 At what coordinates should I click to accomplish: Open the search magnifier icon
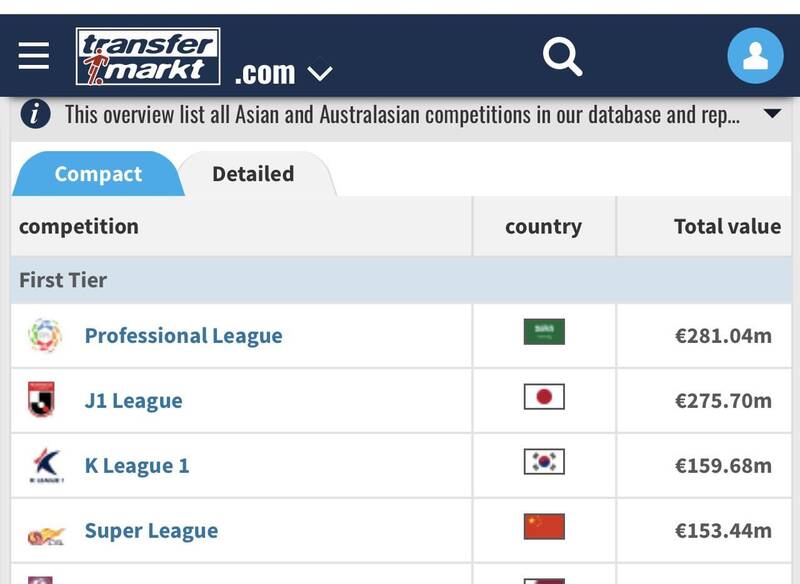tap(562, 56)
